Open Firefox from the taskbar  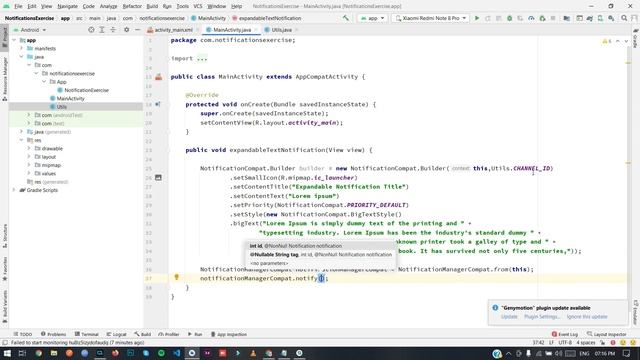pyautogui.click(x=115, y=353)
